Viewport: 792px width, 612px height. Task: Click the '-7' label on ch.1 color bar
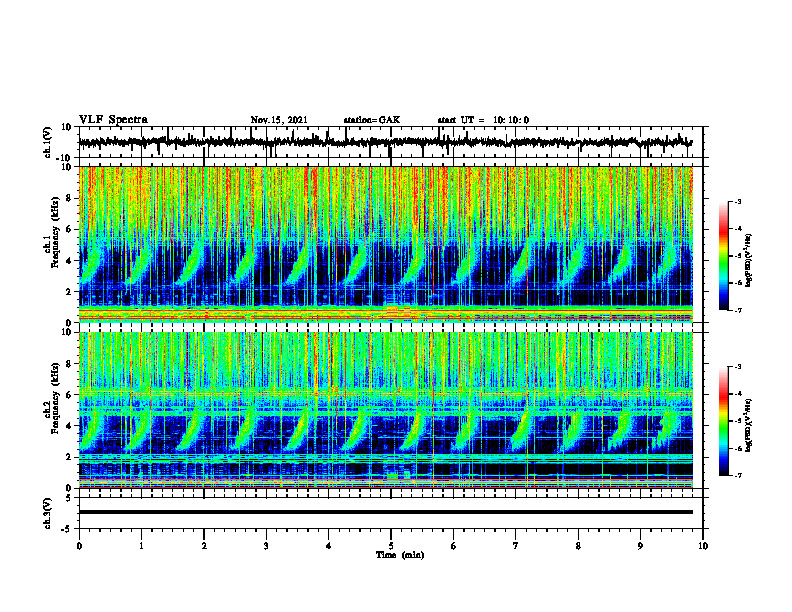click(737, 310)
